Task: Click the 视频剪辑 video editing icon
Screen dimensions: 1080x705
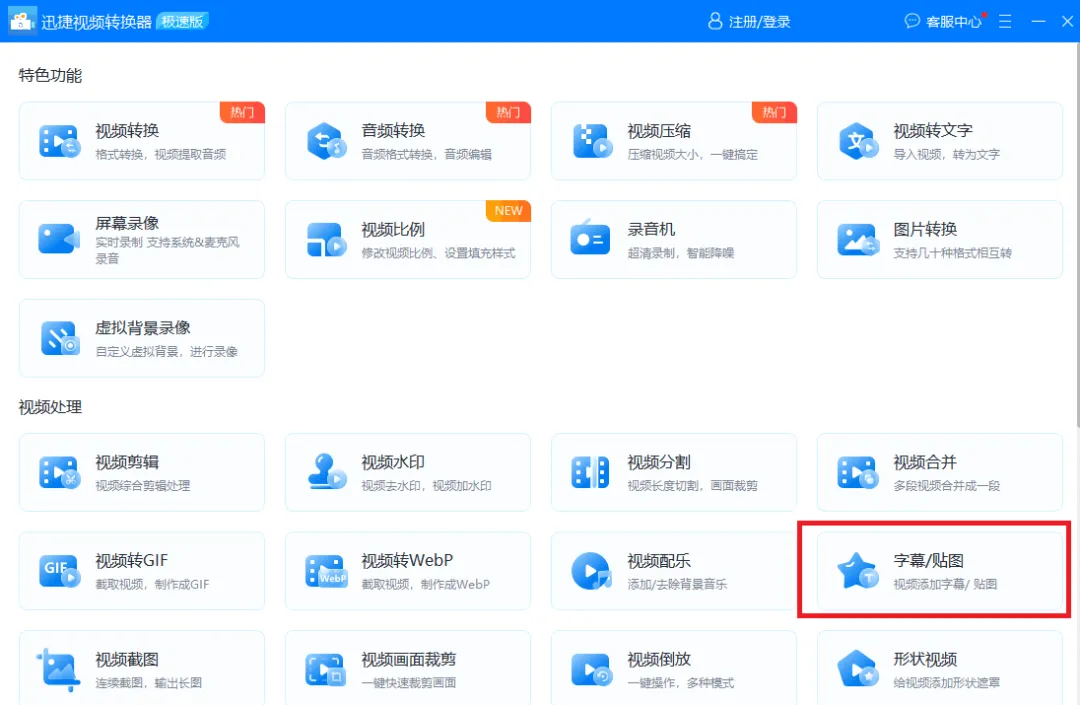Action: pos(60,472)
